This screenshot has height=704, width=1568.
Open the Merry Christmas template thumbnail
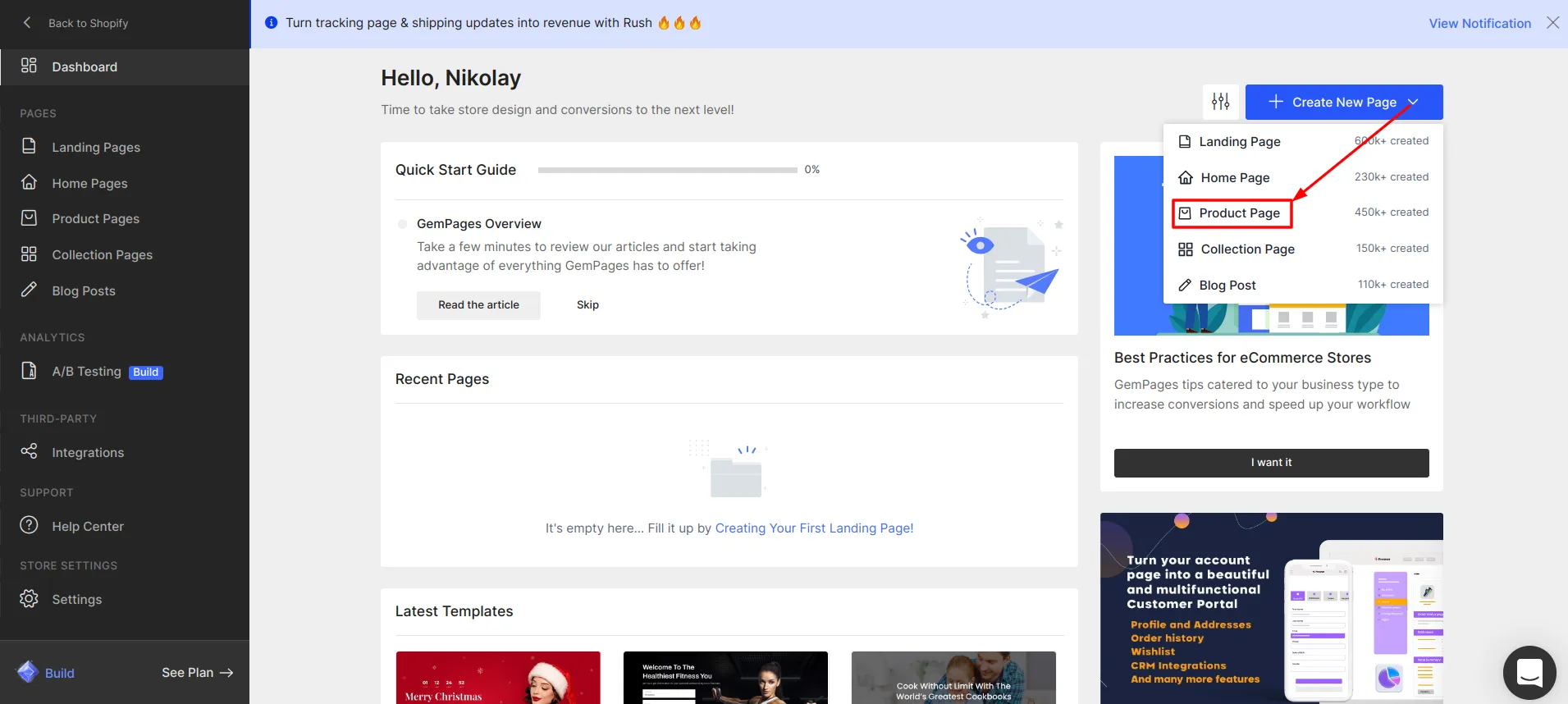tap(498, 678)
